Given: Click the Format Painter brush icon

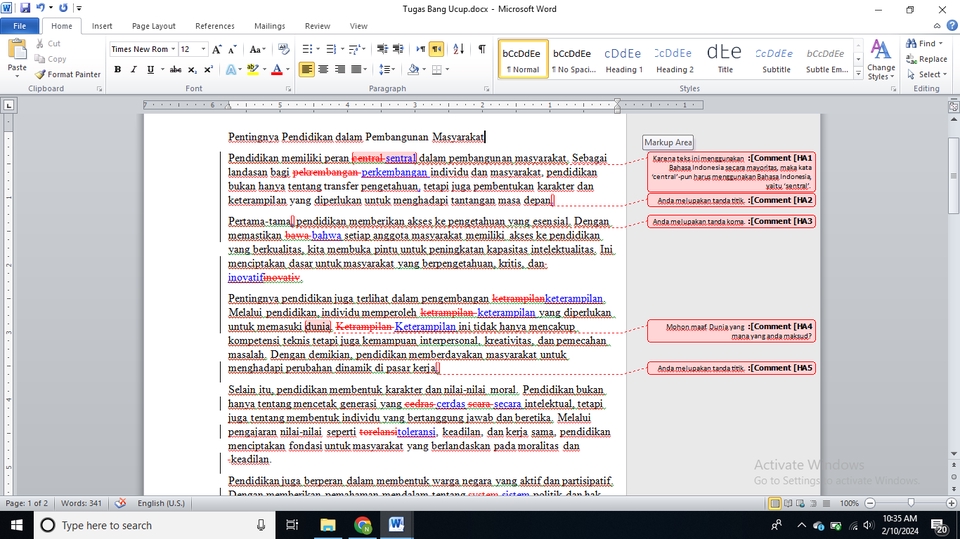Looking at the screenshot, I should [x=40, y=74].
